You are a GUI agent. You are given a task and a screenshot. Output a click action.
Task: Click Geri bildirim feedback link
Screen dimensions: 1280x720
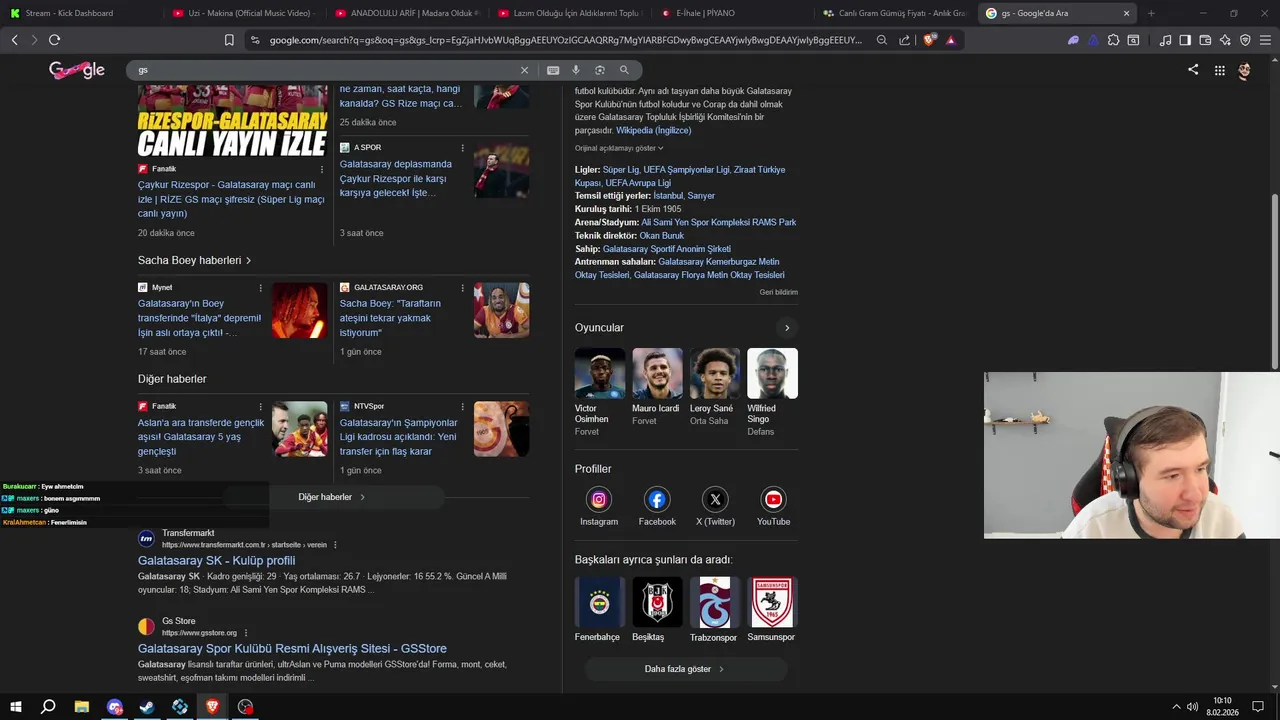779,292
